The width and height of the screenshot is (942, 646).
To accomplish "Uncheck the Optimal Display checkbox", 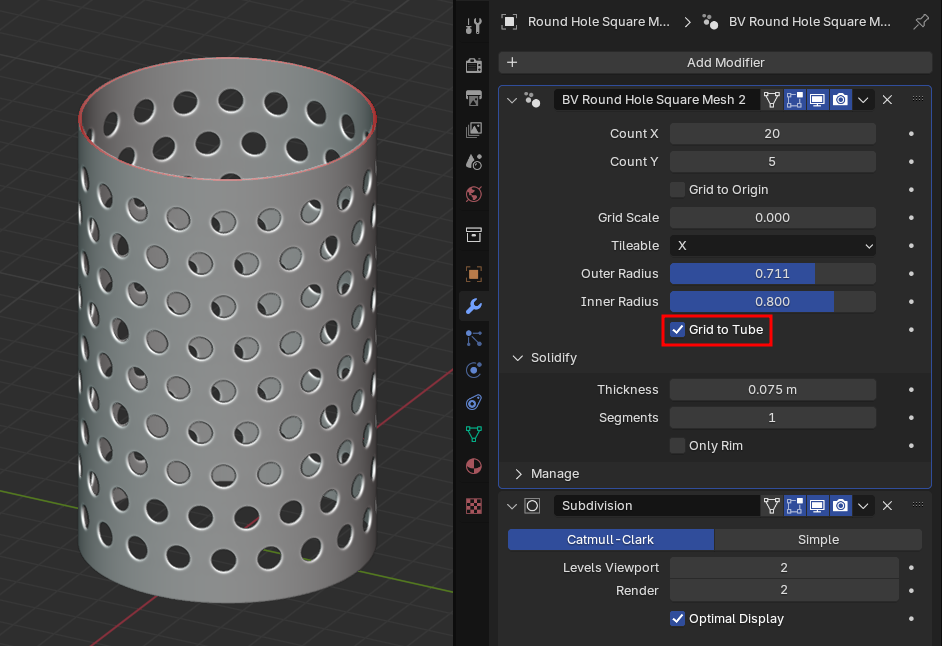I will tap(677, 619).
